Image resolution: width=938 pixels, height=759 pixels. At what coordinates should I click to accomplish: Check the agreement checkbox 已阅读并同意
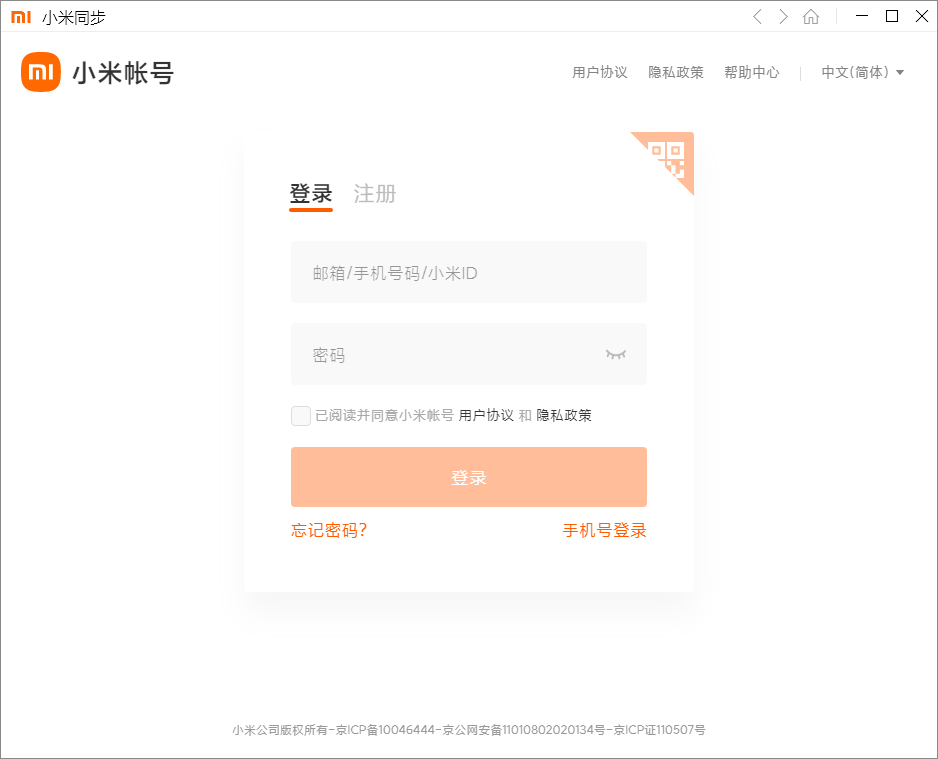coord(301,416)
